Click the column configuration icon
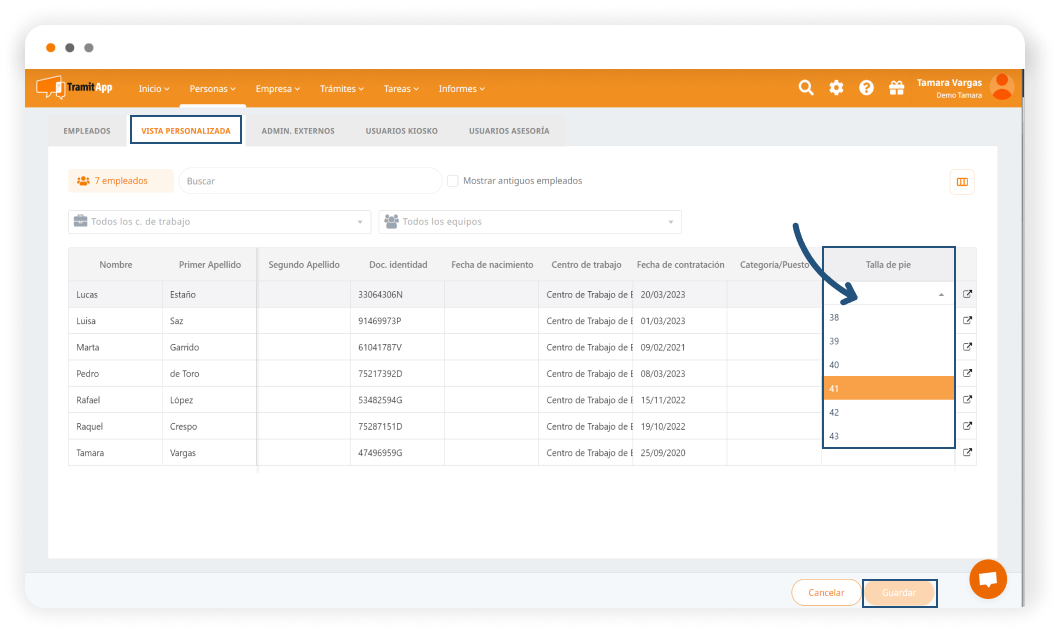The height and width of the screenshot is (633, 1061). click(962, 182)
